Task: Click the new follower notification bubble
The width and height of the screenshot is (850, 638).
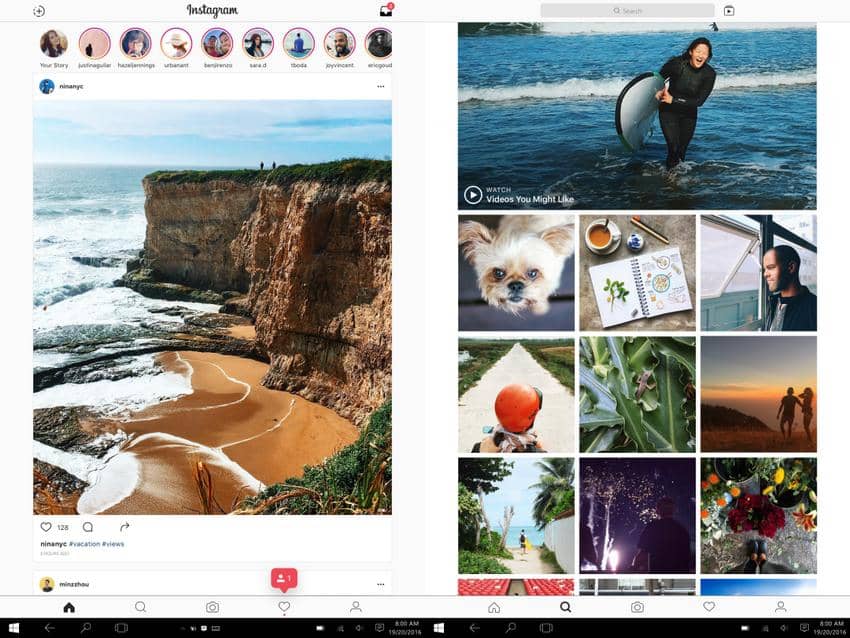Action: (x=284, y=579)
